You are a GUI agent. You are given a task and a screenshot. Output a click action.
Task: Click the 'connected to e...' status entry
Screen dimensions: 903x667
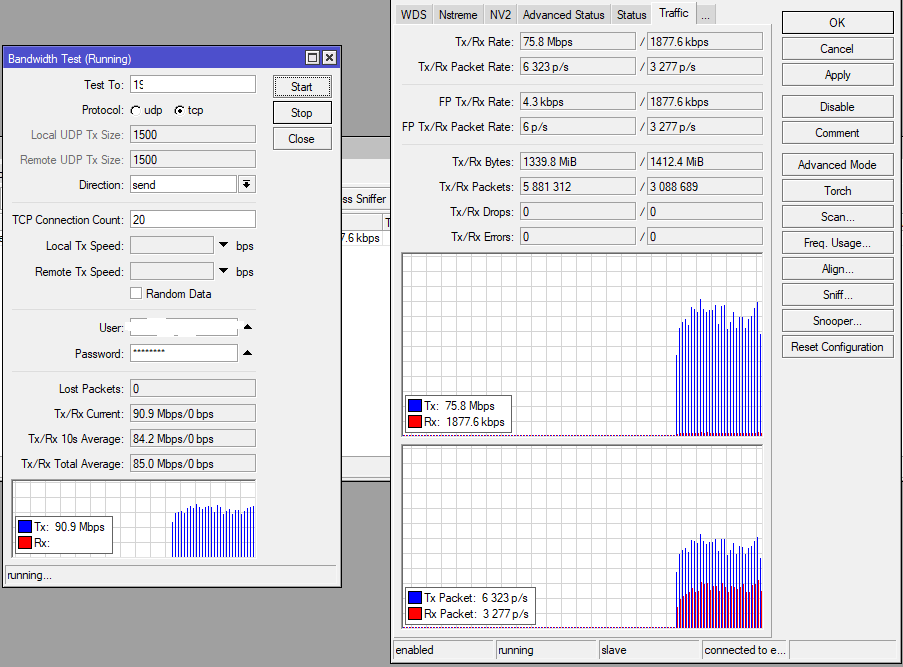coord(745,650)
